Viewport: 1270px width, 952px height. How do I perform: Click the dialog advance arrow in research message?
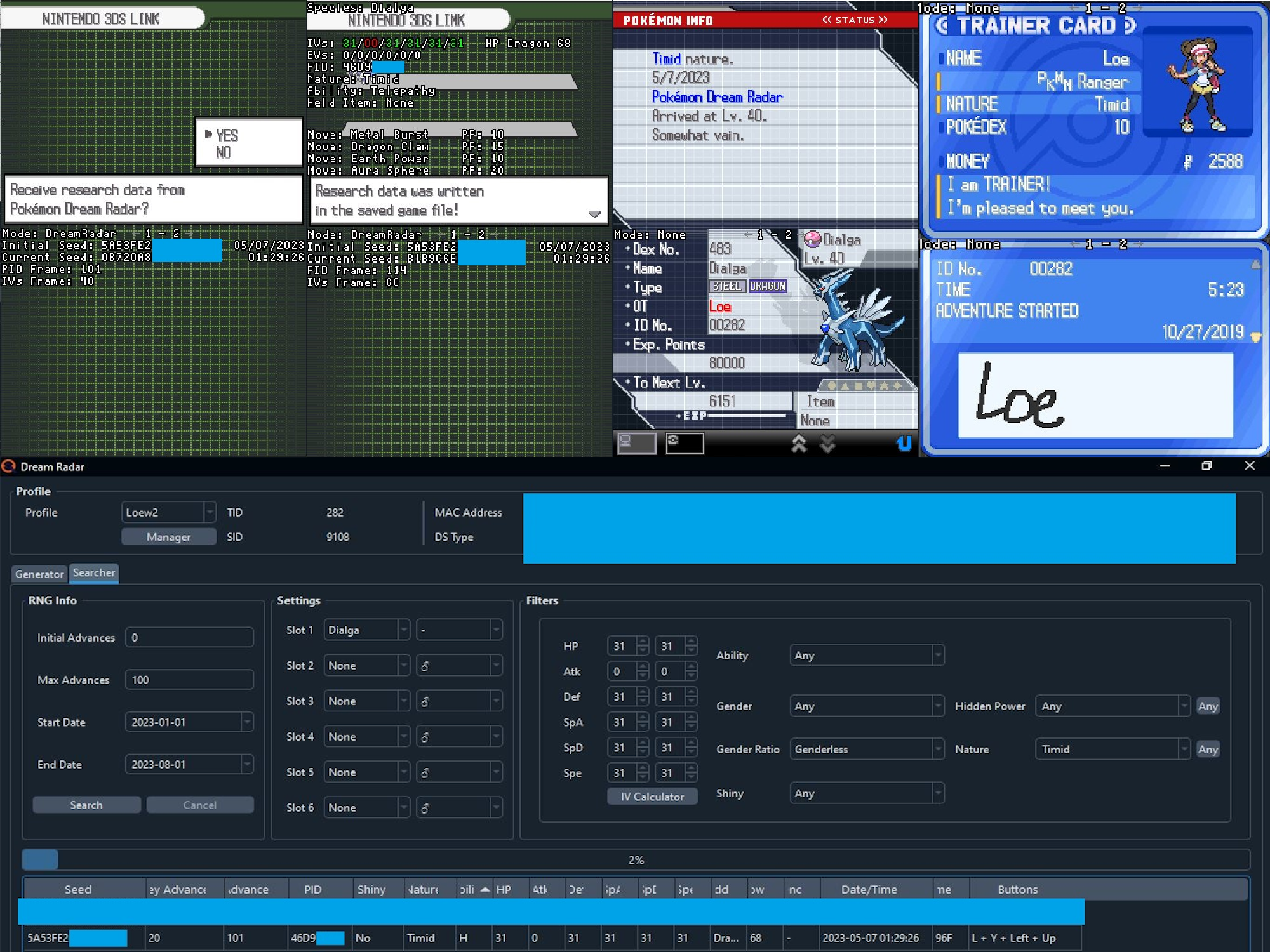click(594, 215)
